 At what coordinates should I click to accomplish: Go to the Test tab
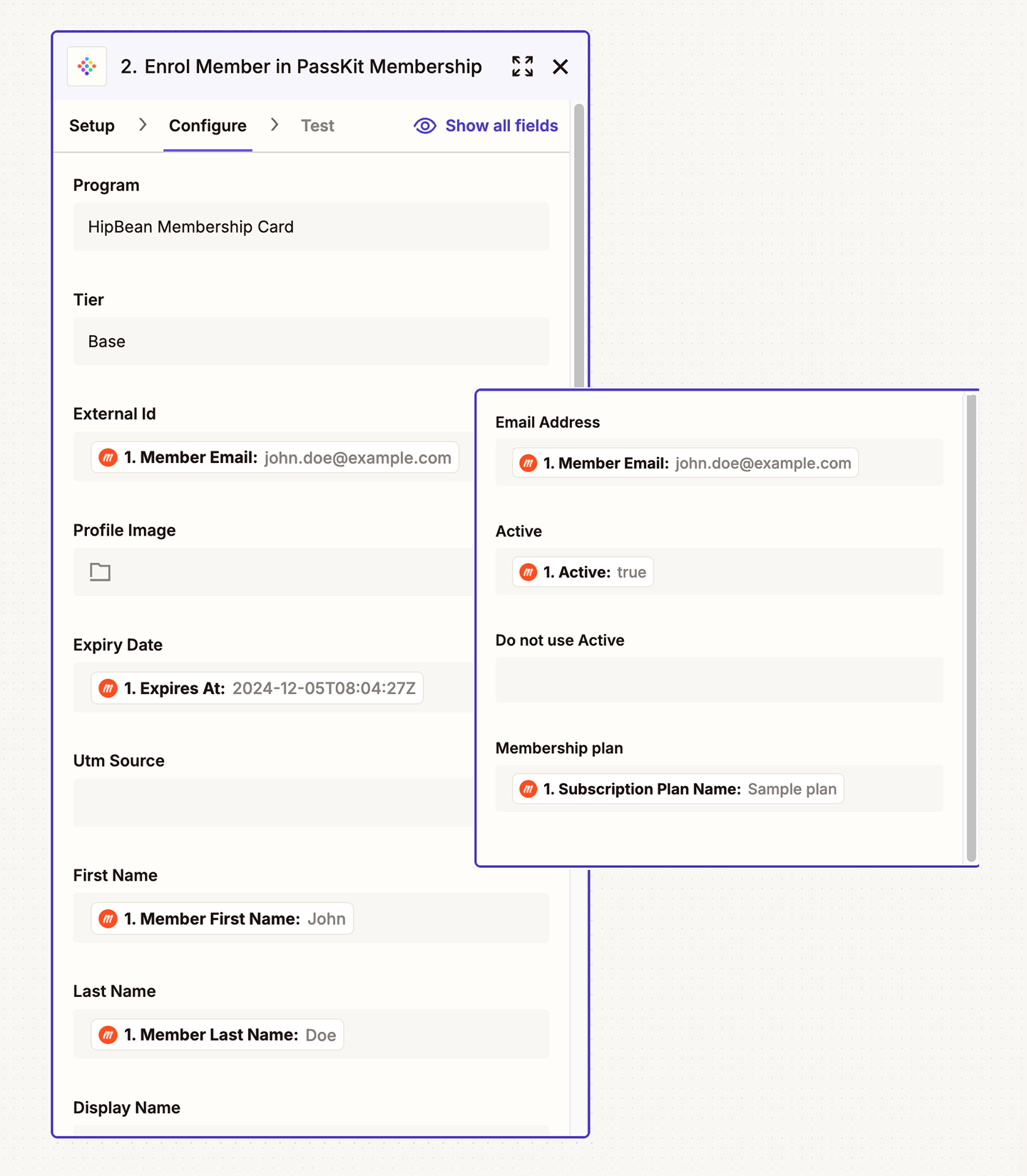pos(317,126)
